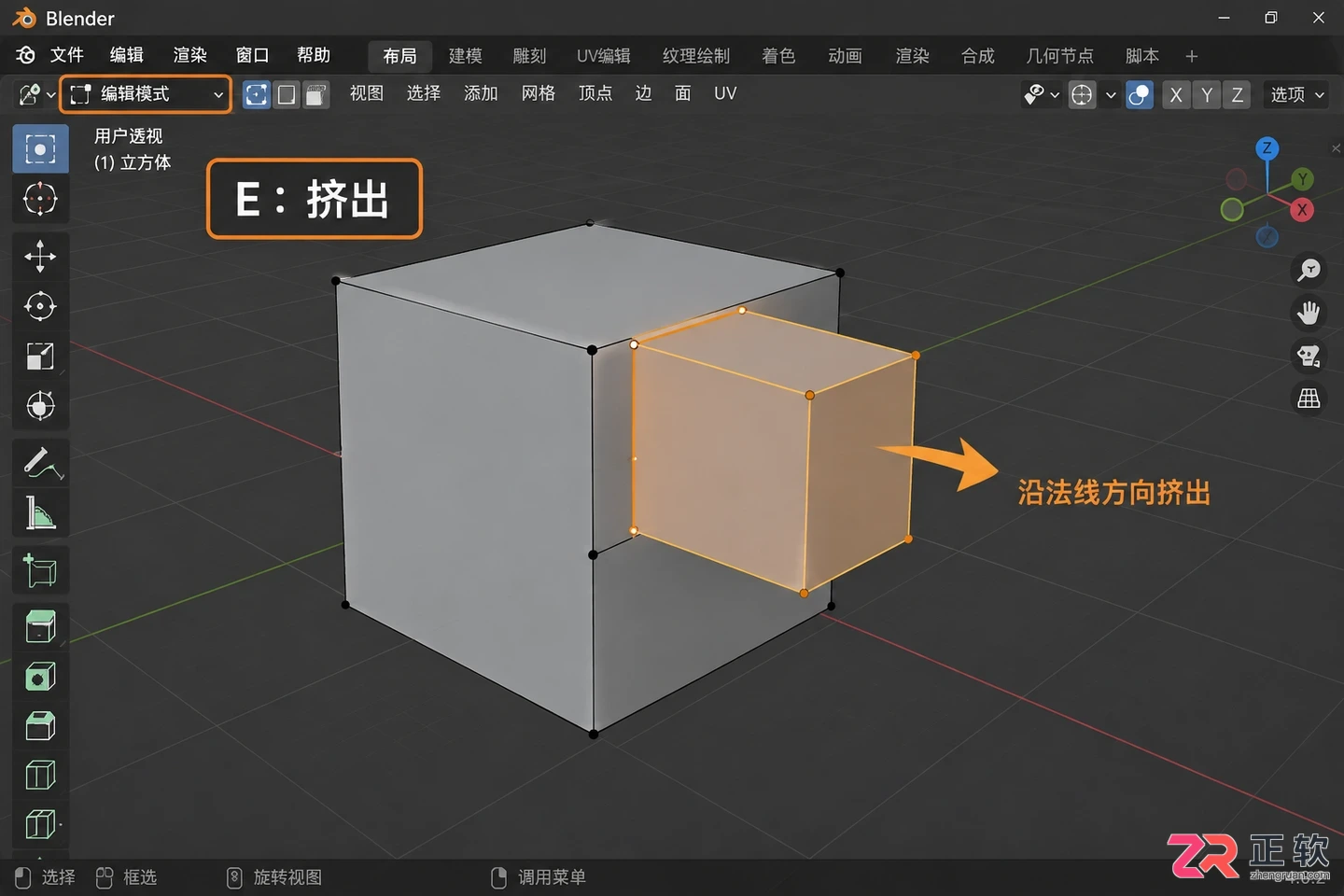Choose the Bevel tool

click(x=40, y=726)
